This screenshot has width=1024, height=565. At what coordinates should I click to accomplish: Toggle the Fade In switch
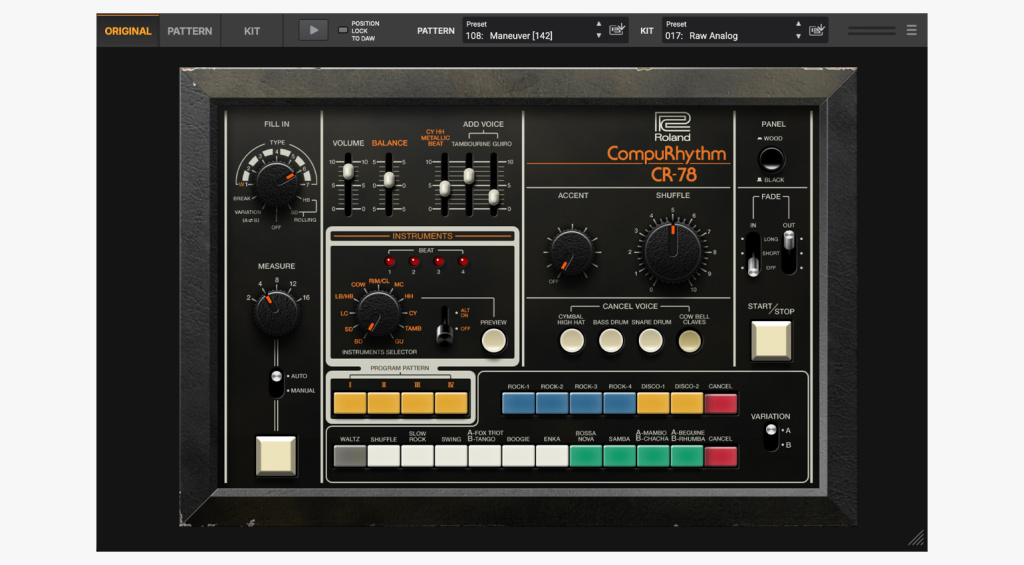point(753,254)
